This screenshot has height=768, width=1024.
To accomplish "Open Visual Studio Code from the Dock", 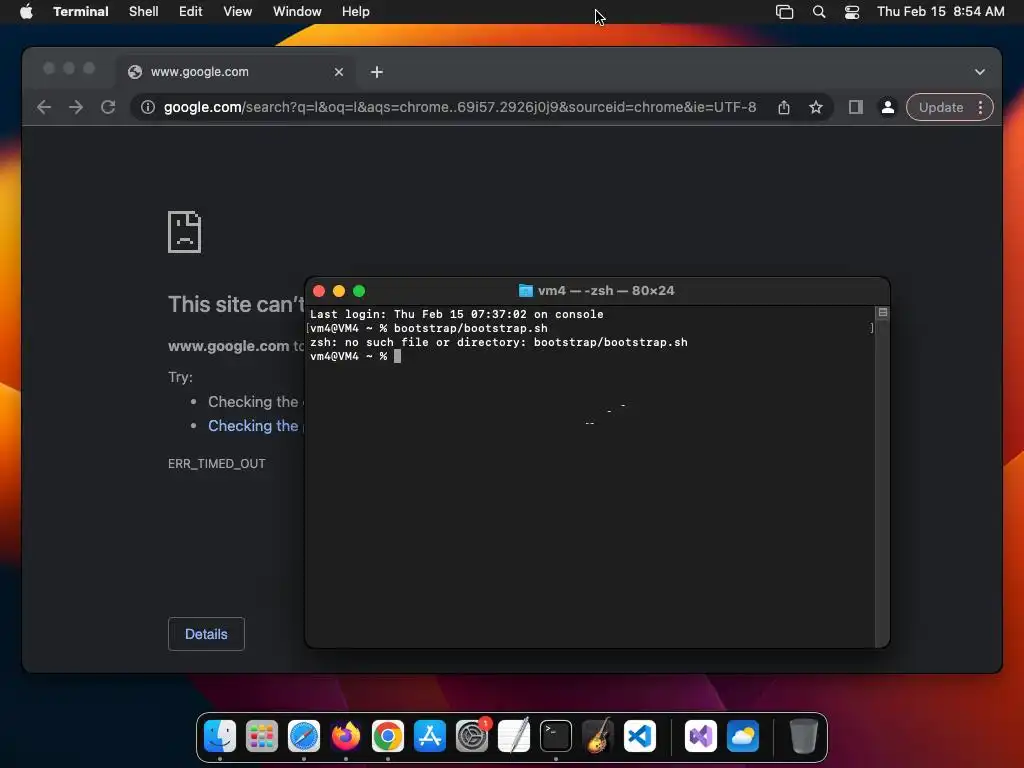I will (639, 737).
